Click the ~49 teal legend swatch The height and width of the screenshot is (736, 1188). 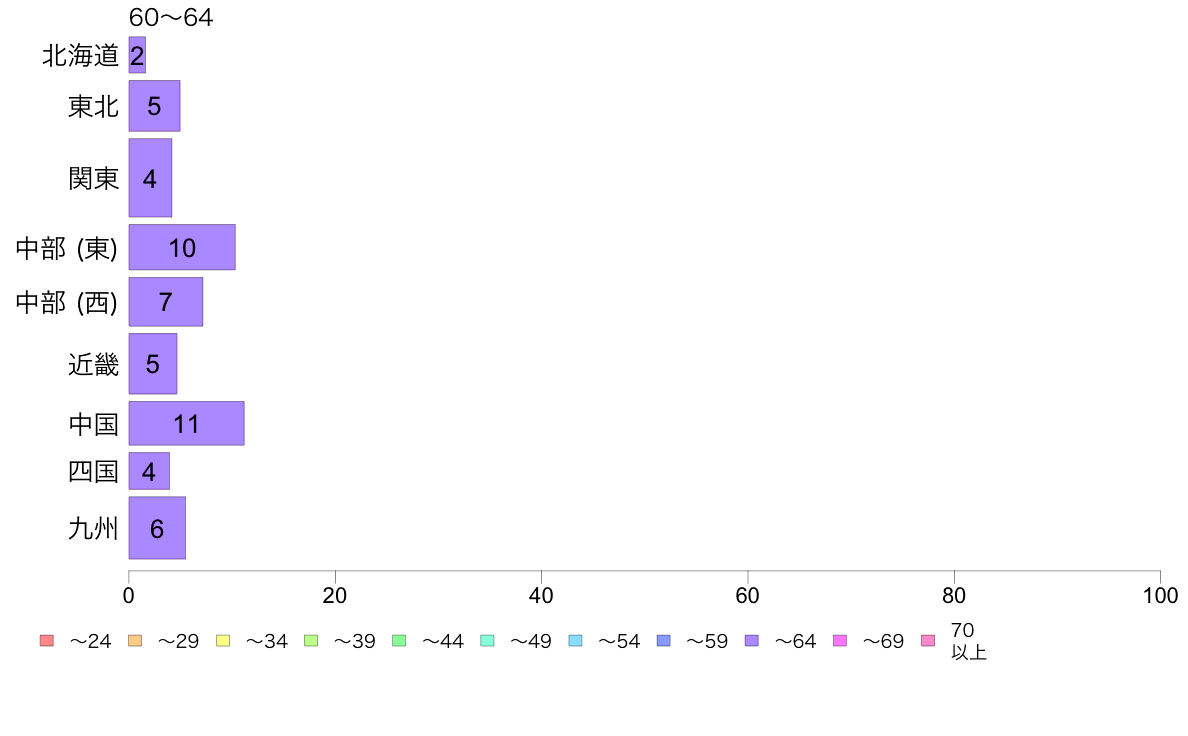[x=487, y=640]
